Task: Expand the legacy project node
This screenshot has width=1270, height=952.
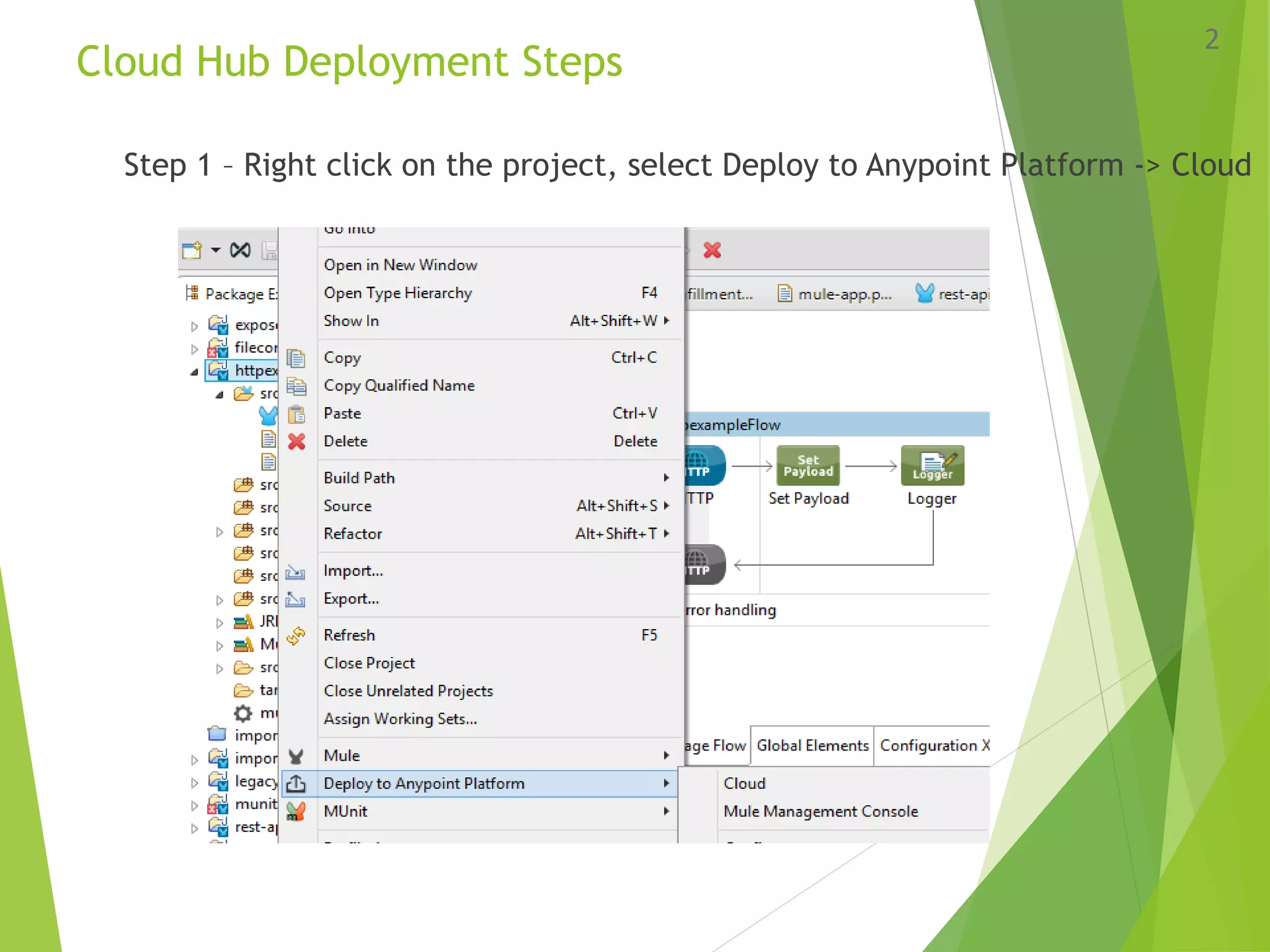Action: click(195, 783)
